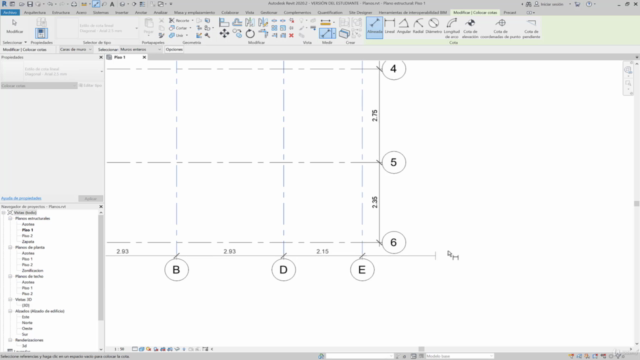Switch to the Vista ribbon tab

pos(249,13)
